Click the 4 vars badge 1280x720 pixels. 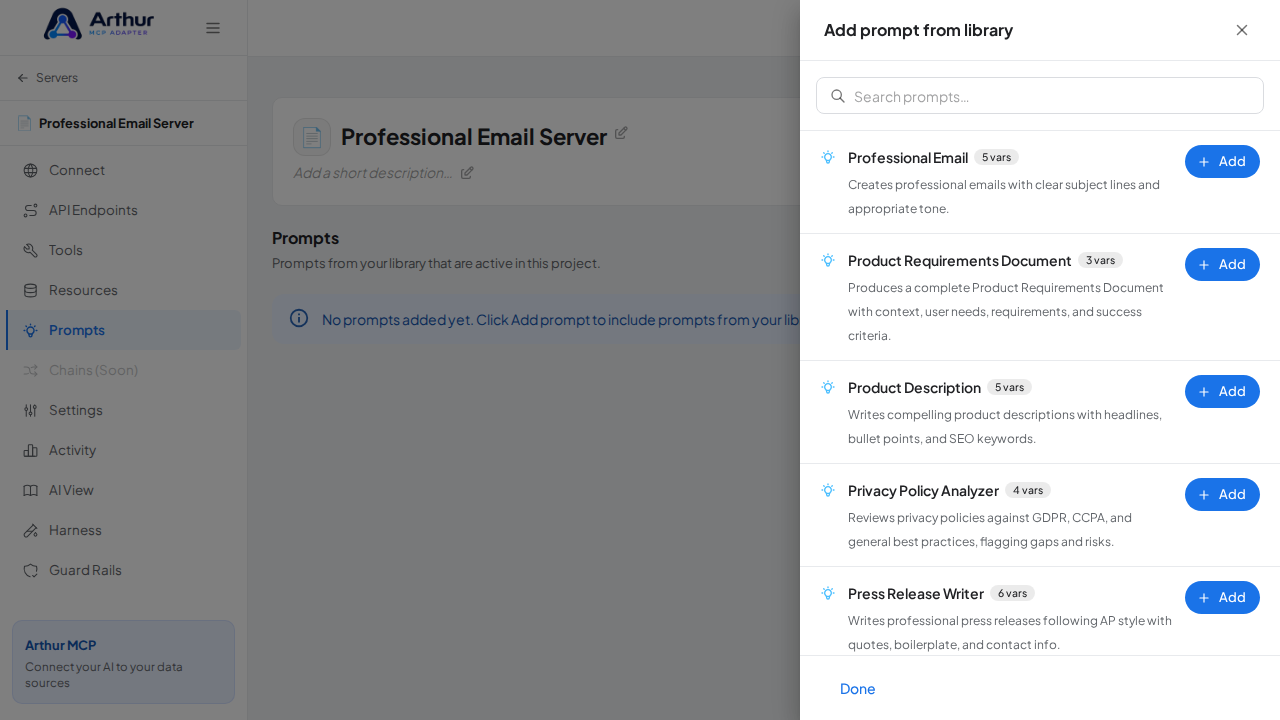[1028, 490]
